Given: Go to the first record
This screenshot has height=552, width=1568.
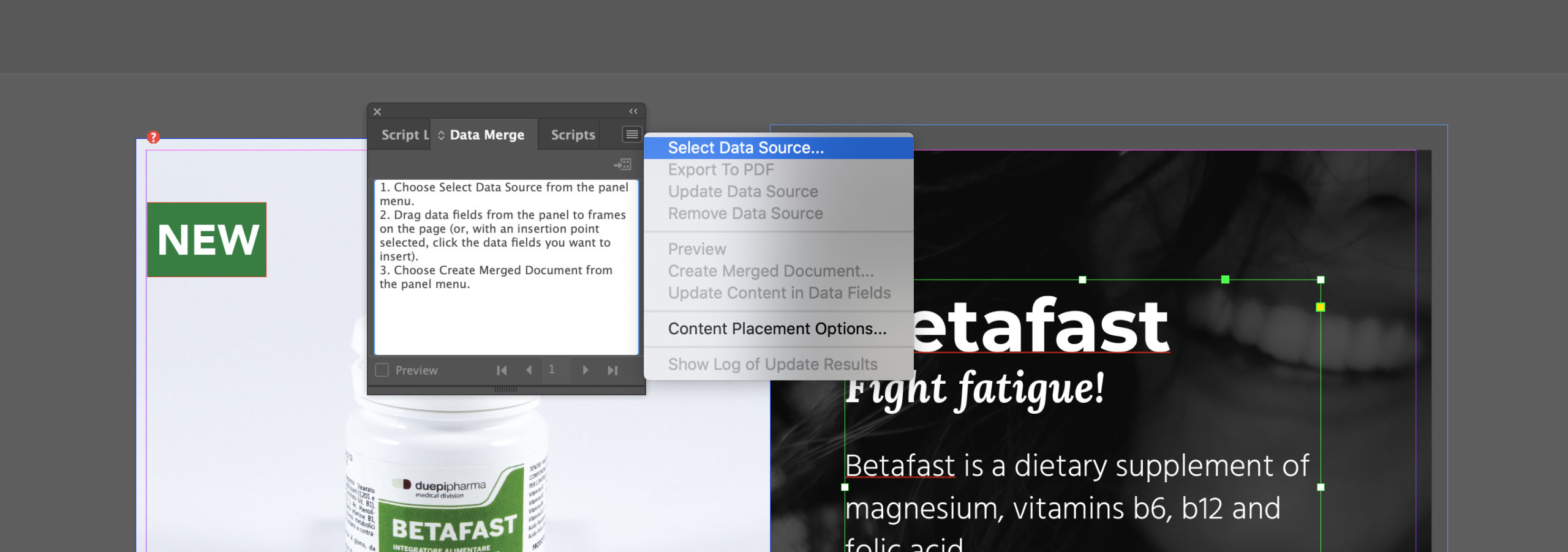Looking at the screenshot, I should coord(502,370).
